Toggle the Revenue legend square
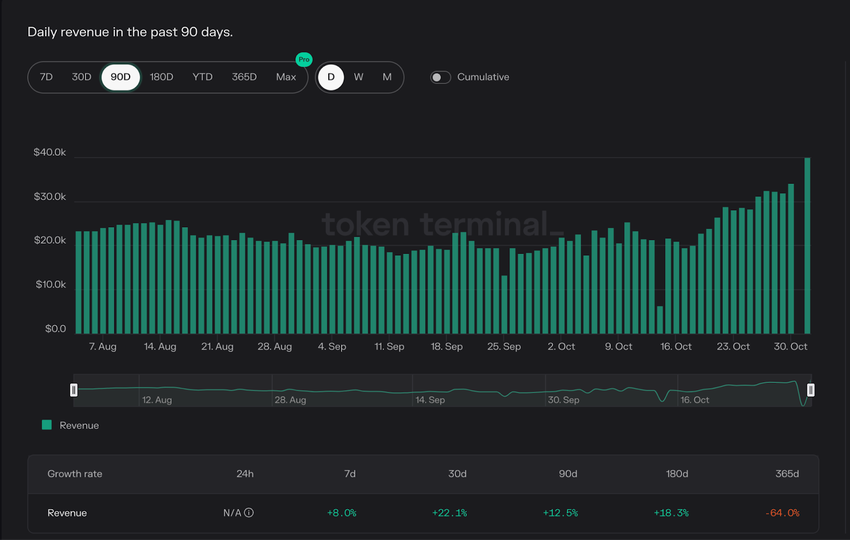The height and width of the screenshot is (540, 850). pos(46,425)
